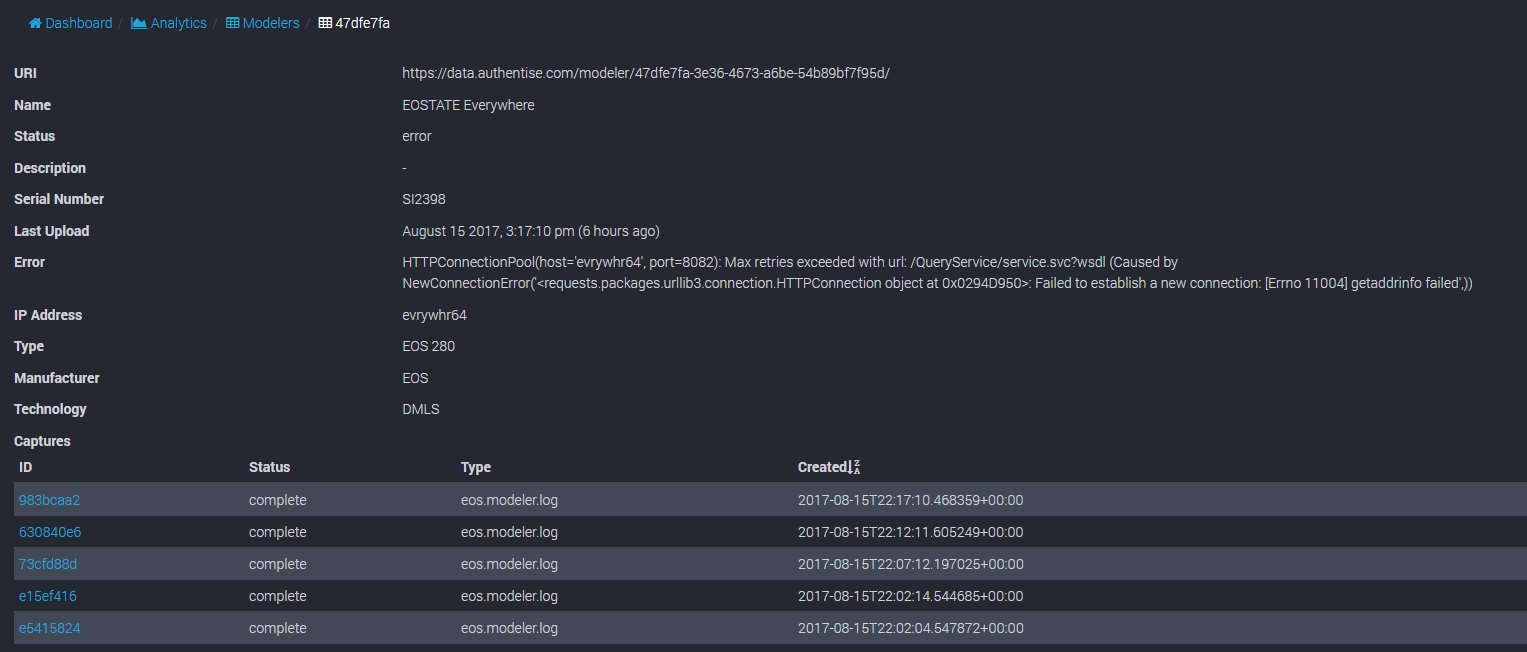
Task: Select capture ID 73cfd88d
Action: click(x=48, y=564)
